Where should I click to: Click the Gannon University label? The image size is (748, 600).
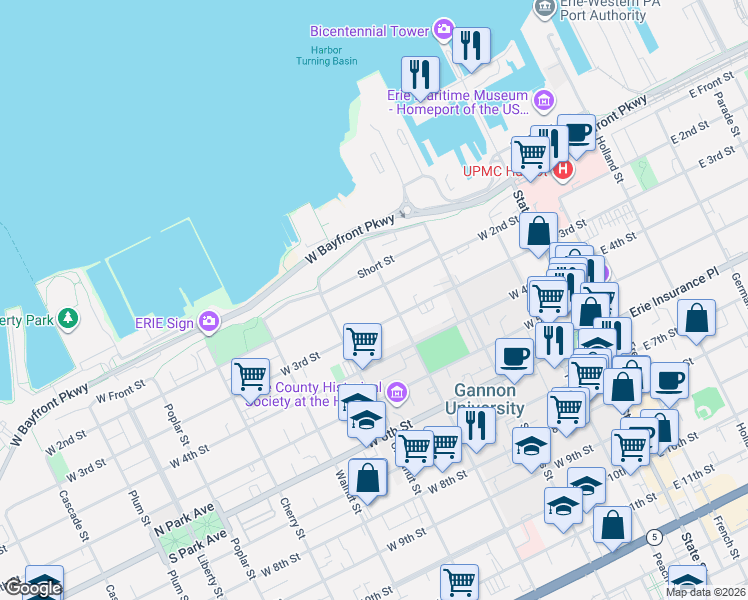(x=485, y=399)
